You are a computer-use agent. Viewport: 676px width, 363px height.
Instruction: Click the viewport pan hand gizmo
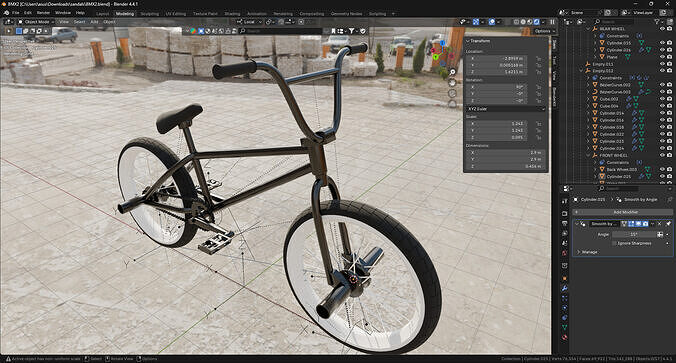(x=453, y=82)
